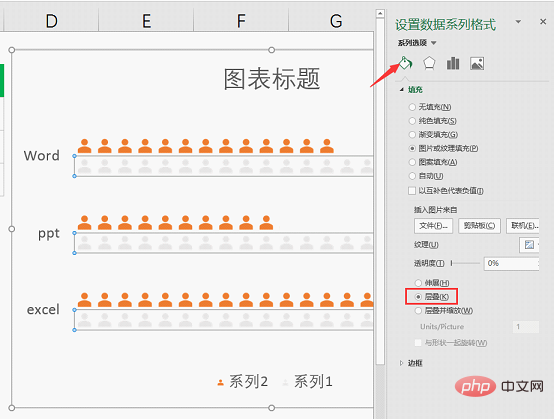
Task: Open the Series Options bar chart tab
Action: [453, 64]
